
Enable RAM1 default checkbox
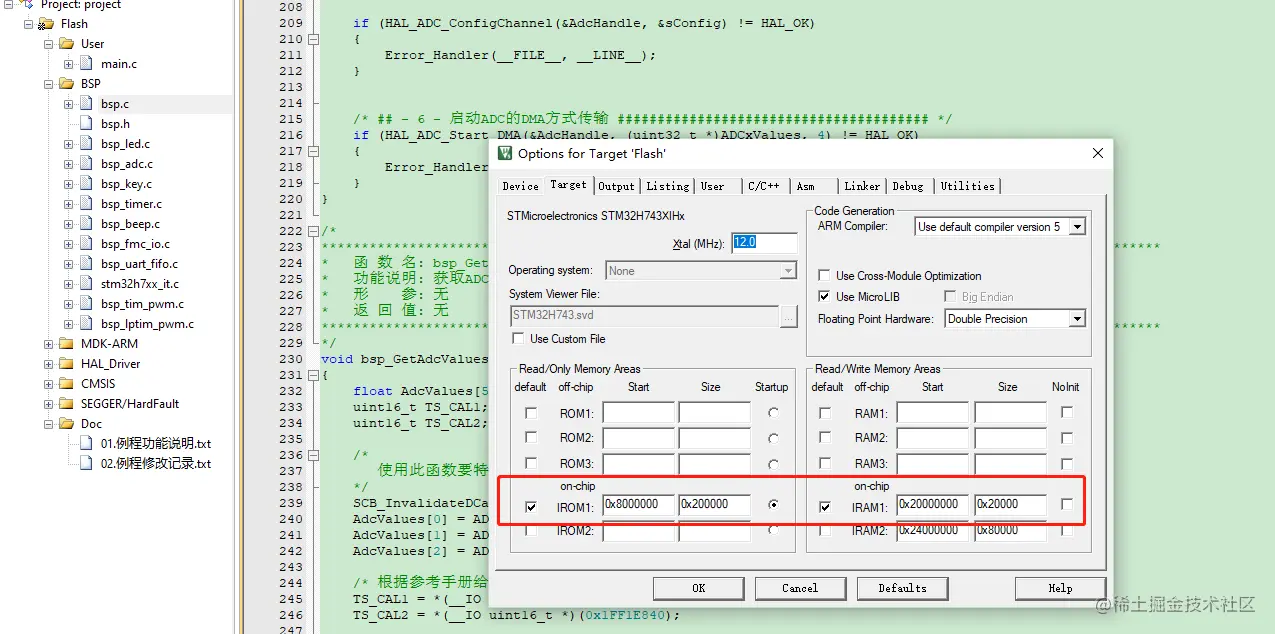[825, 413]
